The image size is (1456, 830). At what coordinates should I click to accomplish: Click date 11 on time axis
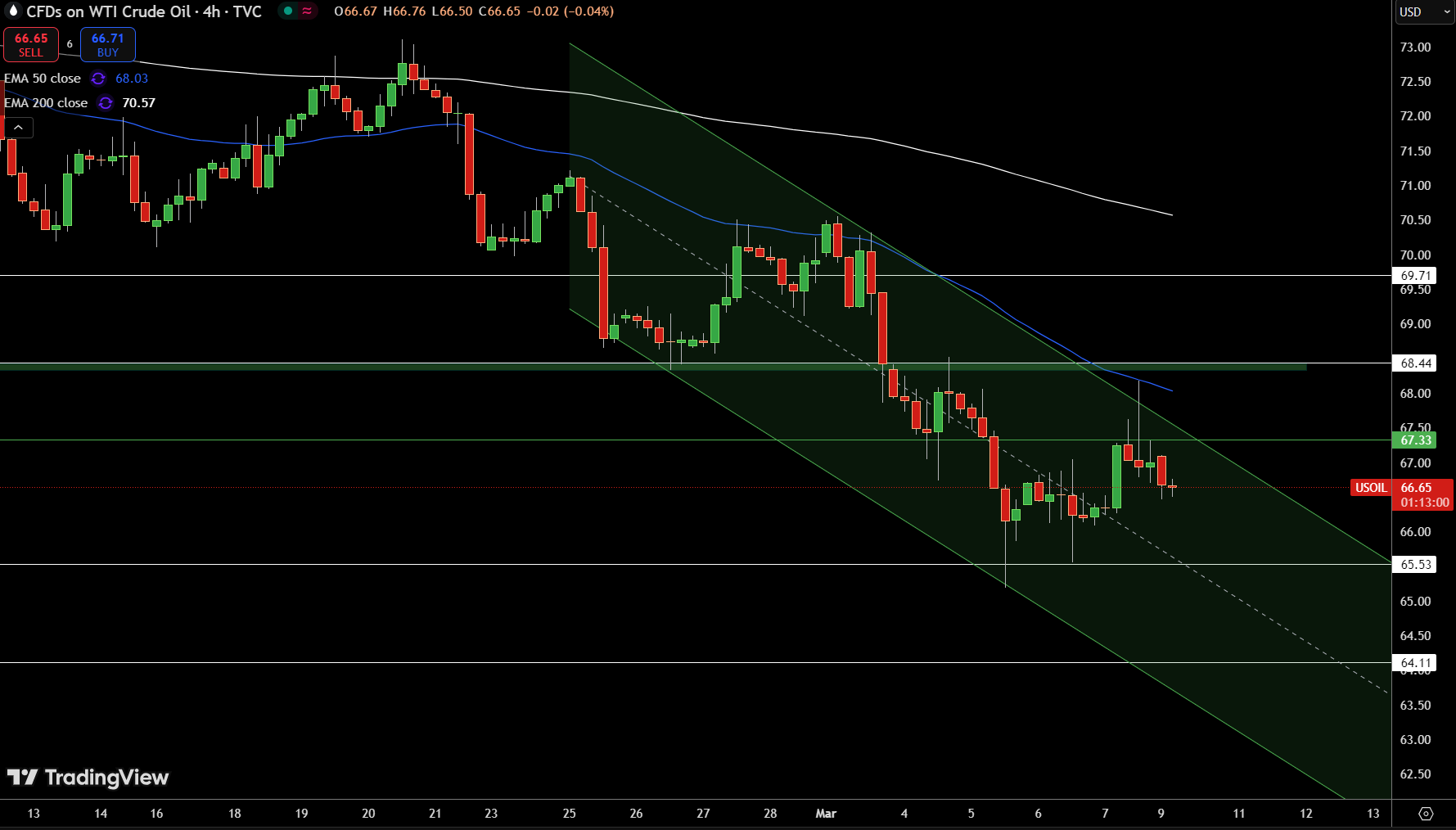[x=1239, y=814]
